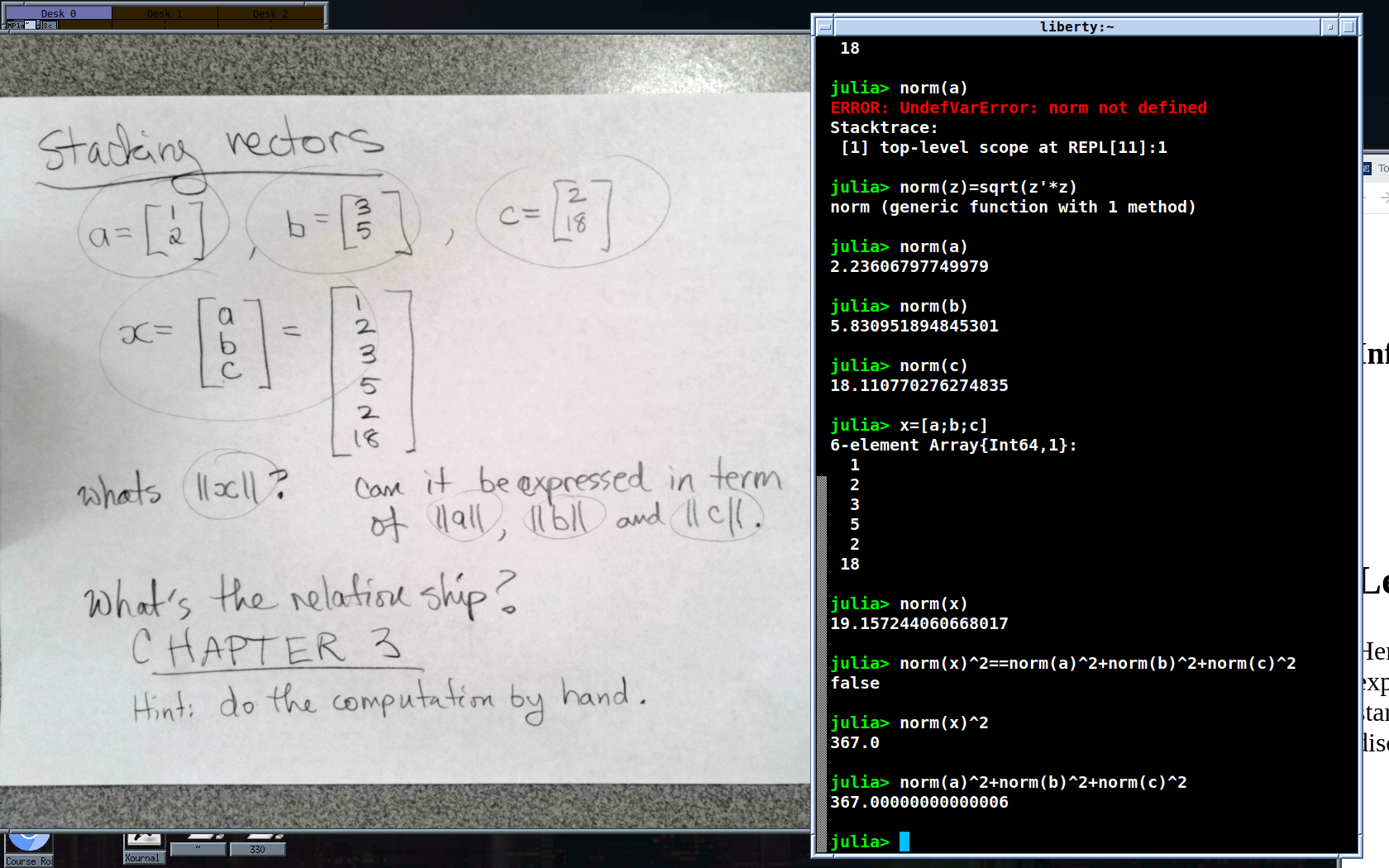Restore the iconified "330" terminal
Viewport: 1389px width, 868px height.
click(x=257, y=849)
